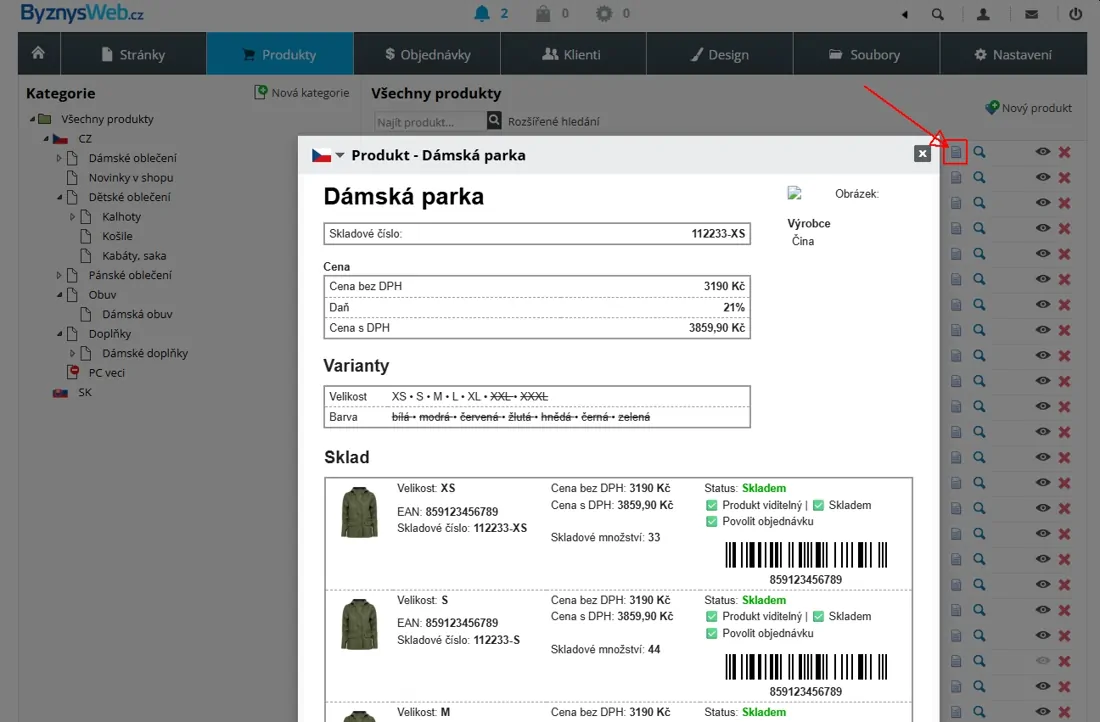Image resolution: width=1100 pixels, height=722 pixels.
Task: Click the ByznysWeb.cz logo
Action: click(x=82, y=13)
